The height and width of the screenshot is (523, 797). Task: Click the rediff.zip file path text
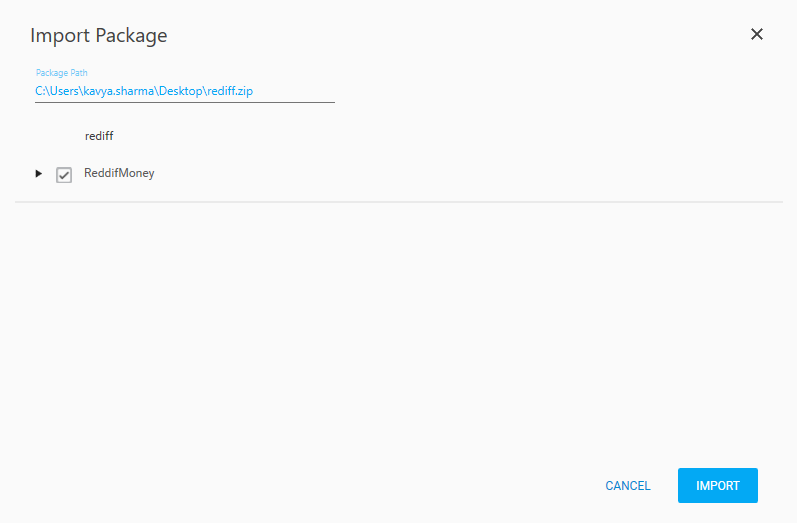click(145, 91)
